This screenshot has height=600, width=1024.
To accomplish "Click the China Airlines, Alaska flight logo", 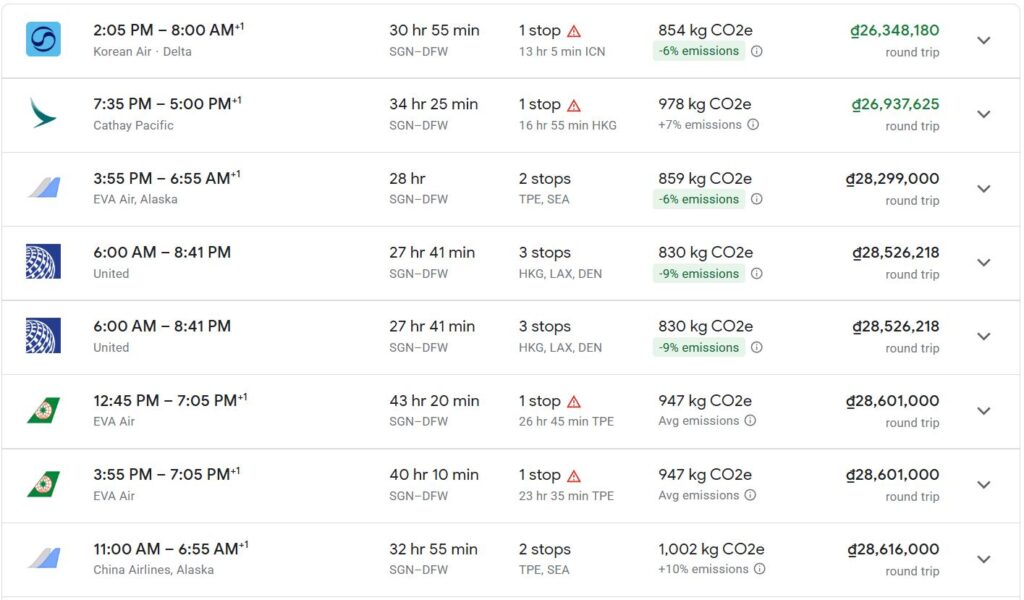I will pos(43,558).
